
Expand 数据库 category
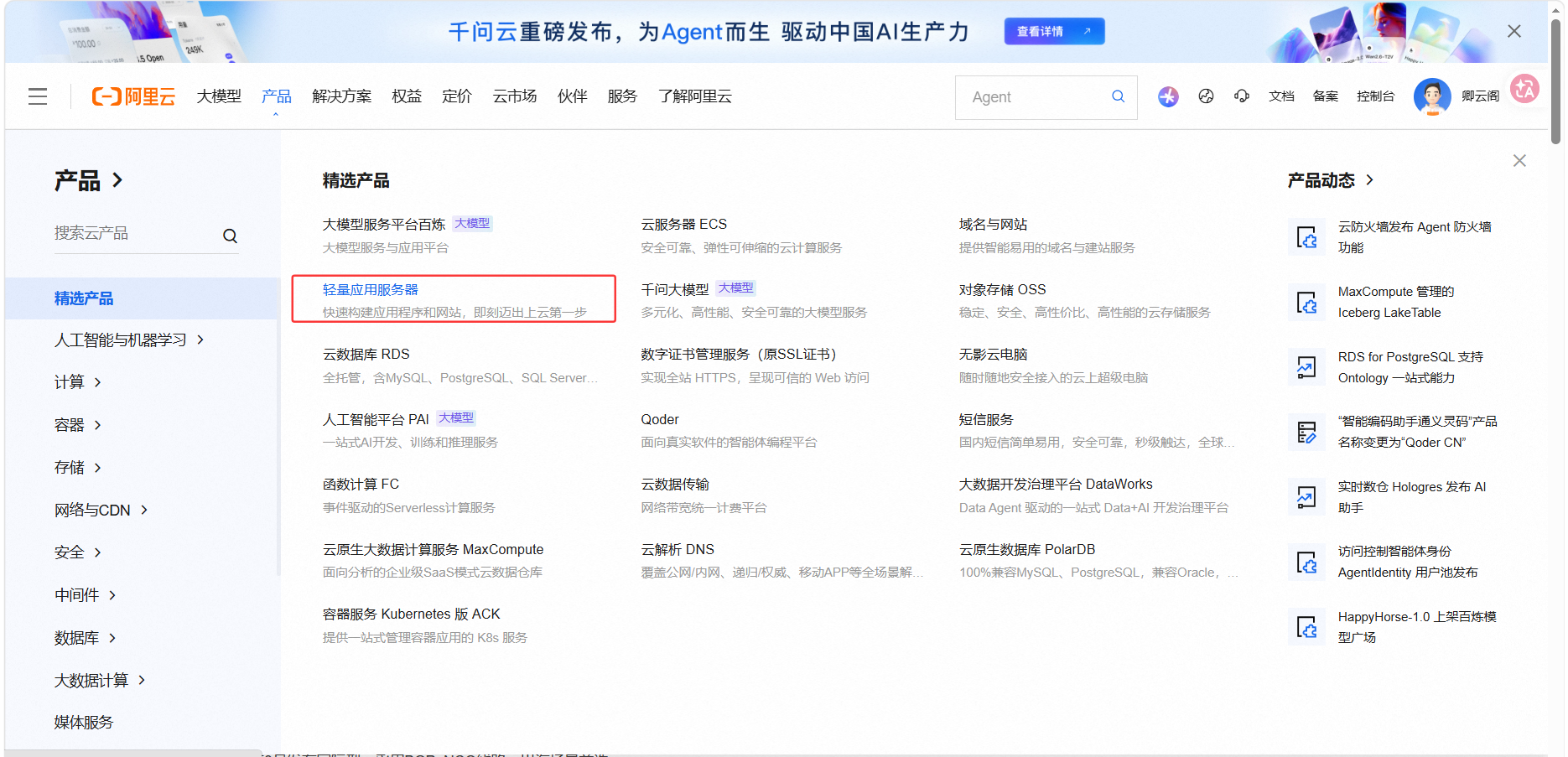[86, 638]
